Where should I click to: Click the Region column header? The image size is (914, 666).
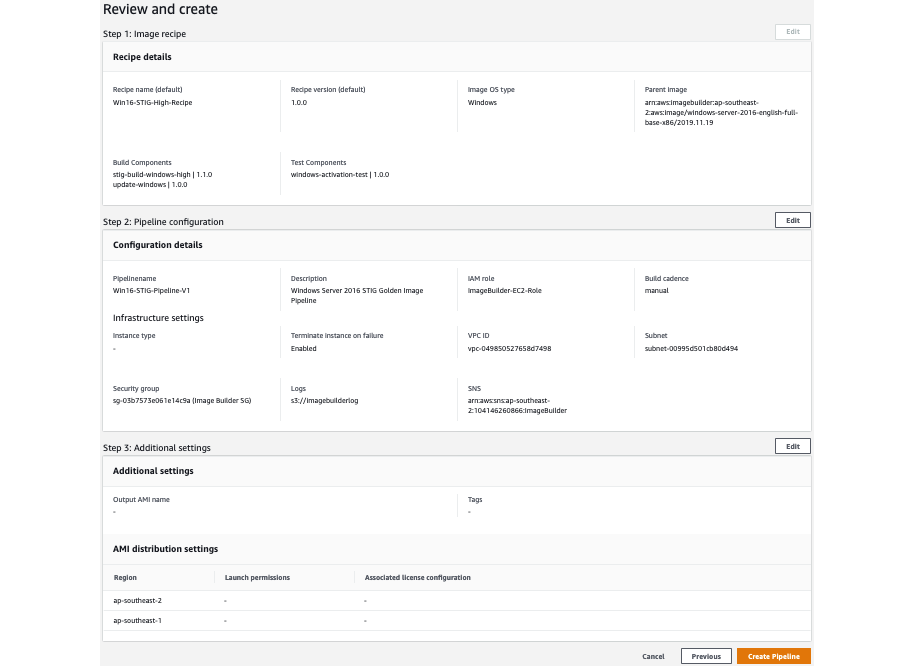click(124, 577)
